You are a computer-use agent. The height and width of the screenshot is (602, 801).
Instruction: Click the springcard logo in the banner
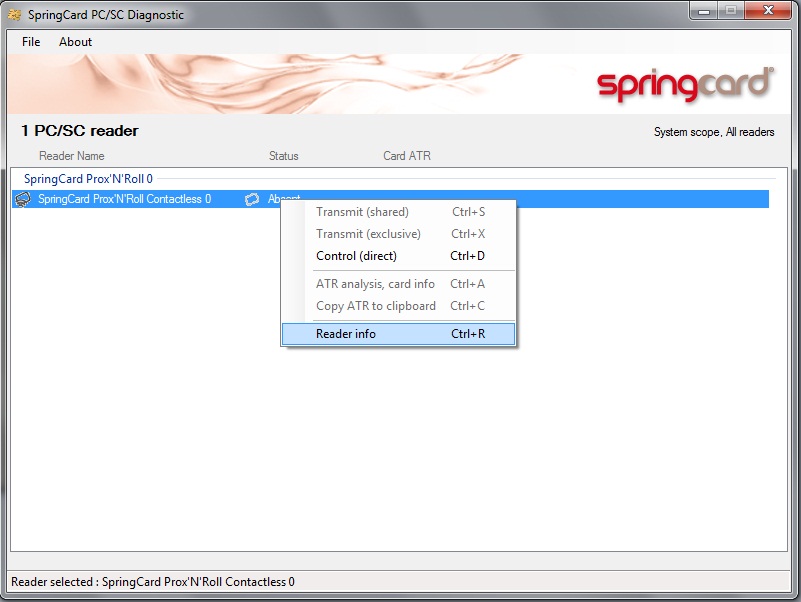[x=686, y=84]
